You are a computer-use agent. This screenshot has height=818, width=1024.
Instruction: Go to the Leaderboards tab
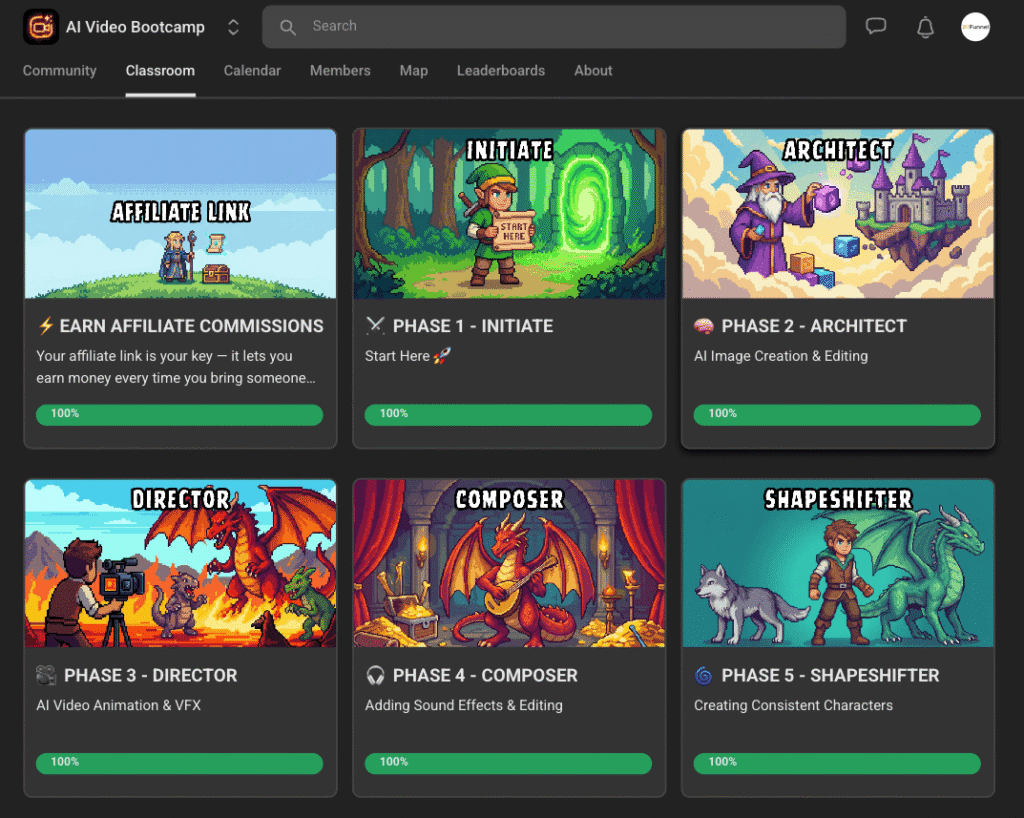coord(501,71)
